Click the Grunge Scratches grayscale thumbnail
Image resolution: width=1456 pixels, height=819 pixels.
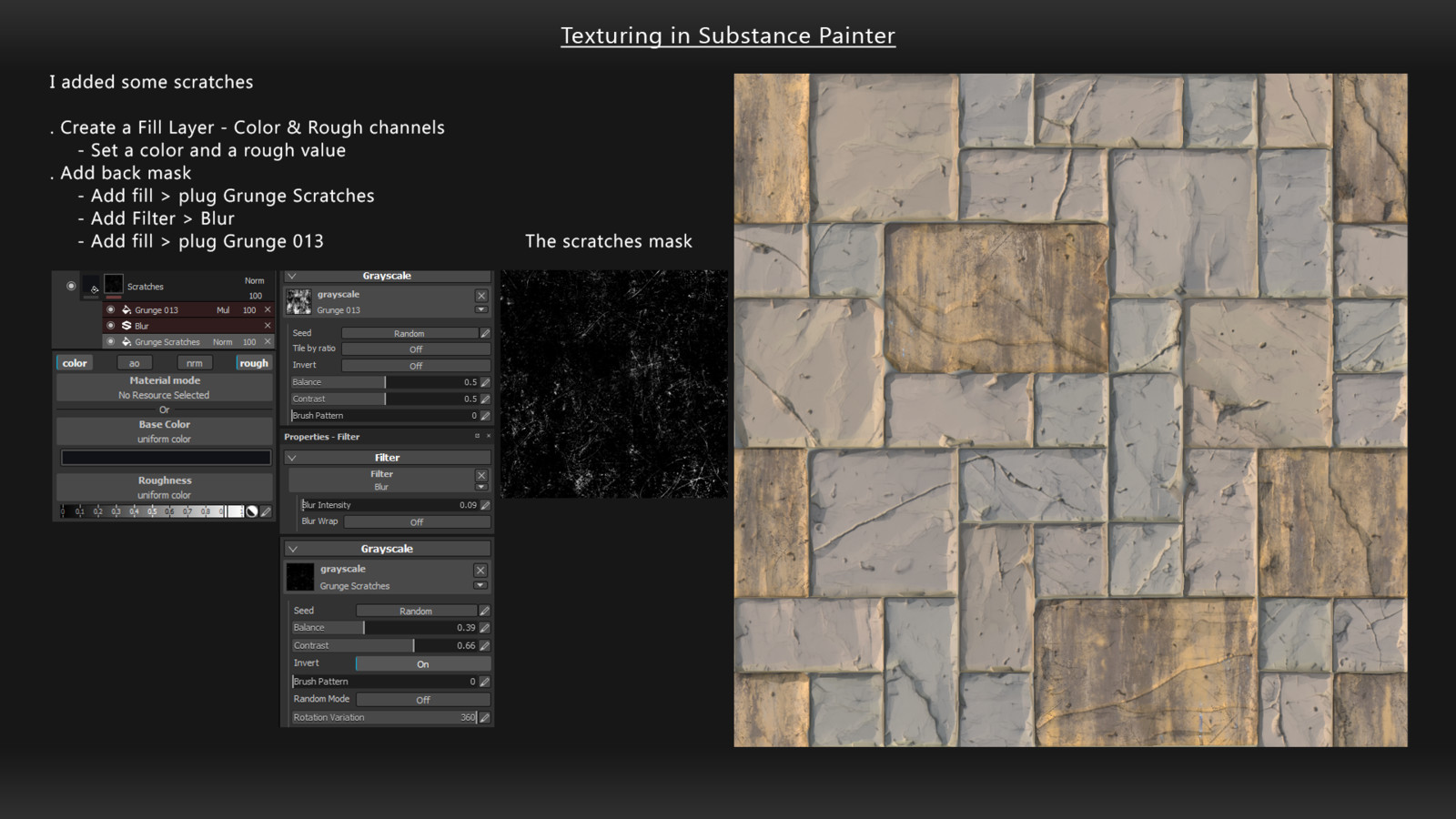pyautogui.click(x=300, y=577)
